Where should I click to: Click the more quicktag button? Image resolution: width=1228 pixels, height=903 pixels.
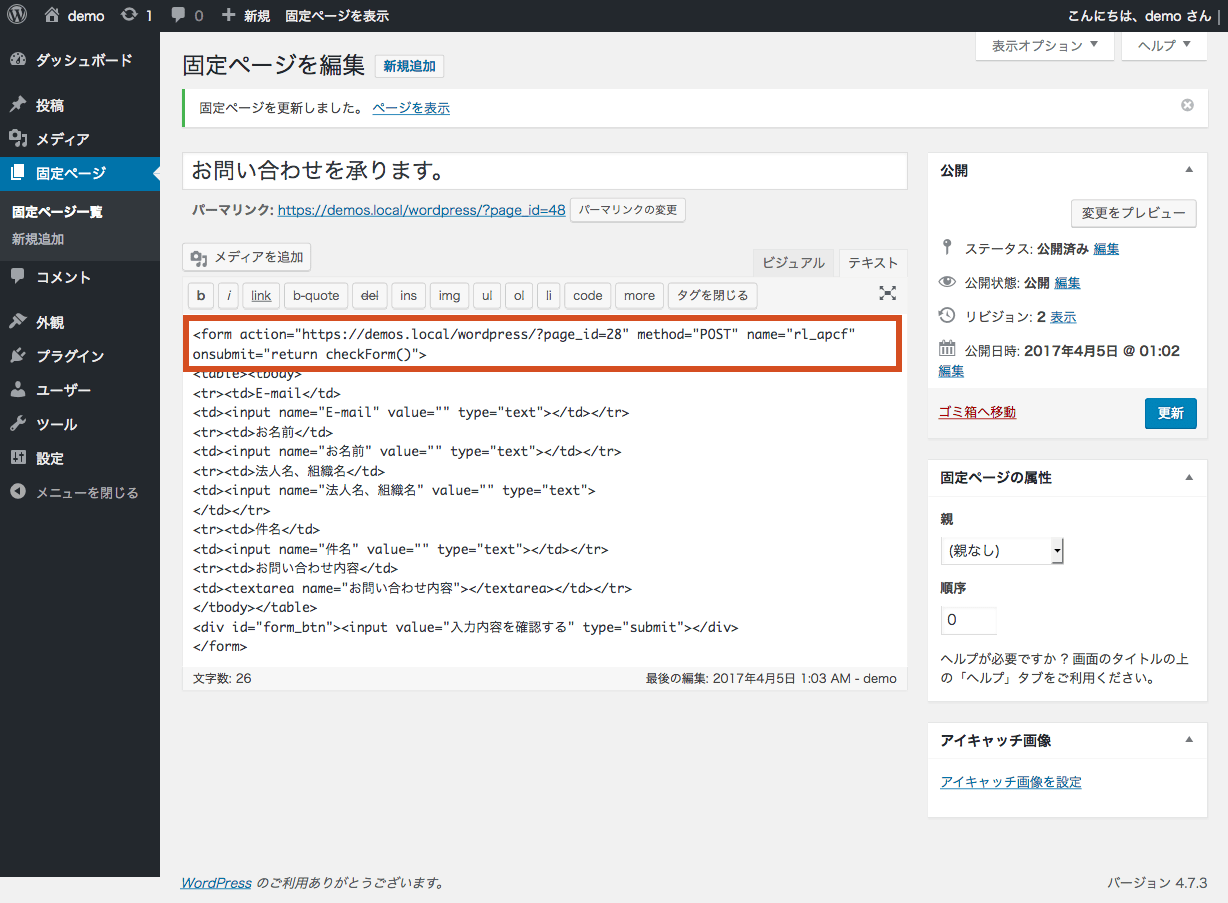[639, 295]
